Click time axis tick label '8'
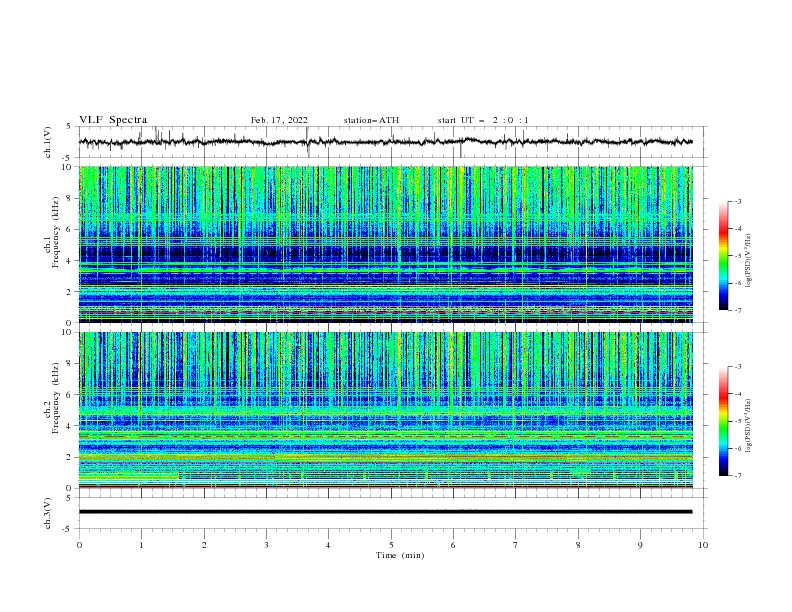The height and width of the screenshot is (612, 792). [578, 545]
